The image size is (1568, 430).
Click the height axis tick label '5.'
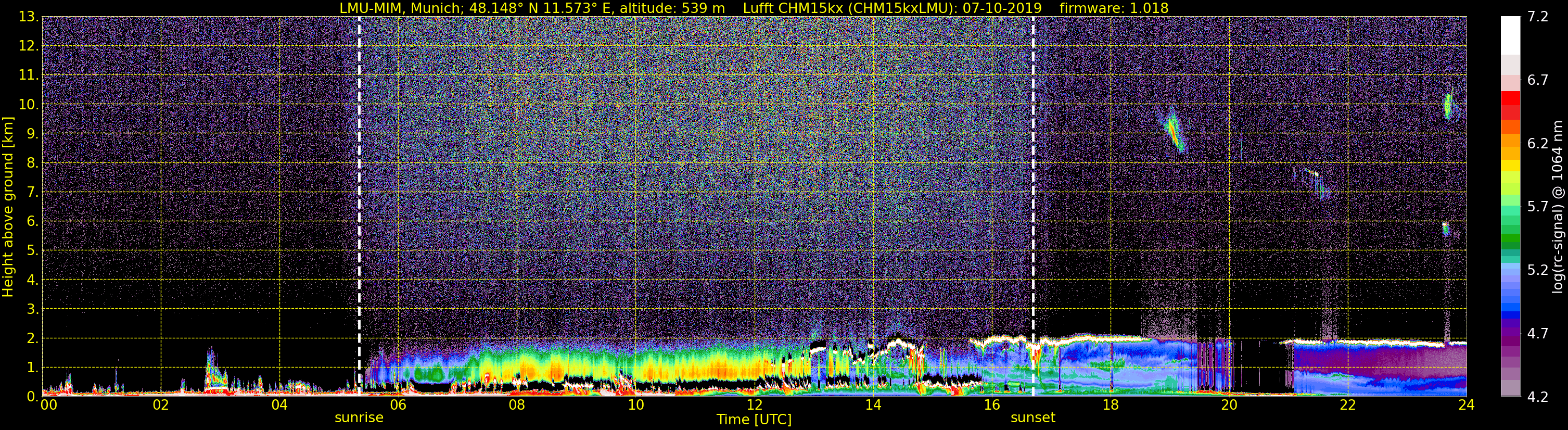(x=32, y=251)
